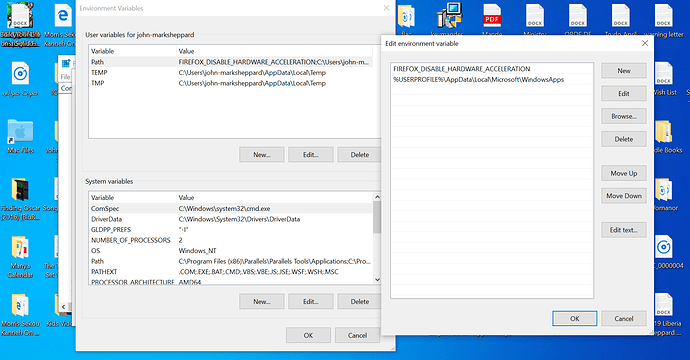Image resolution: width=690 pixels, height=360 pixels.
Task: Click Cancel in Environment Variables window
Action: (357, 335)
